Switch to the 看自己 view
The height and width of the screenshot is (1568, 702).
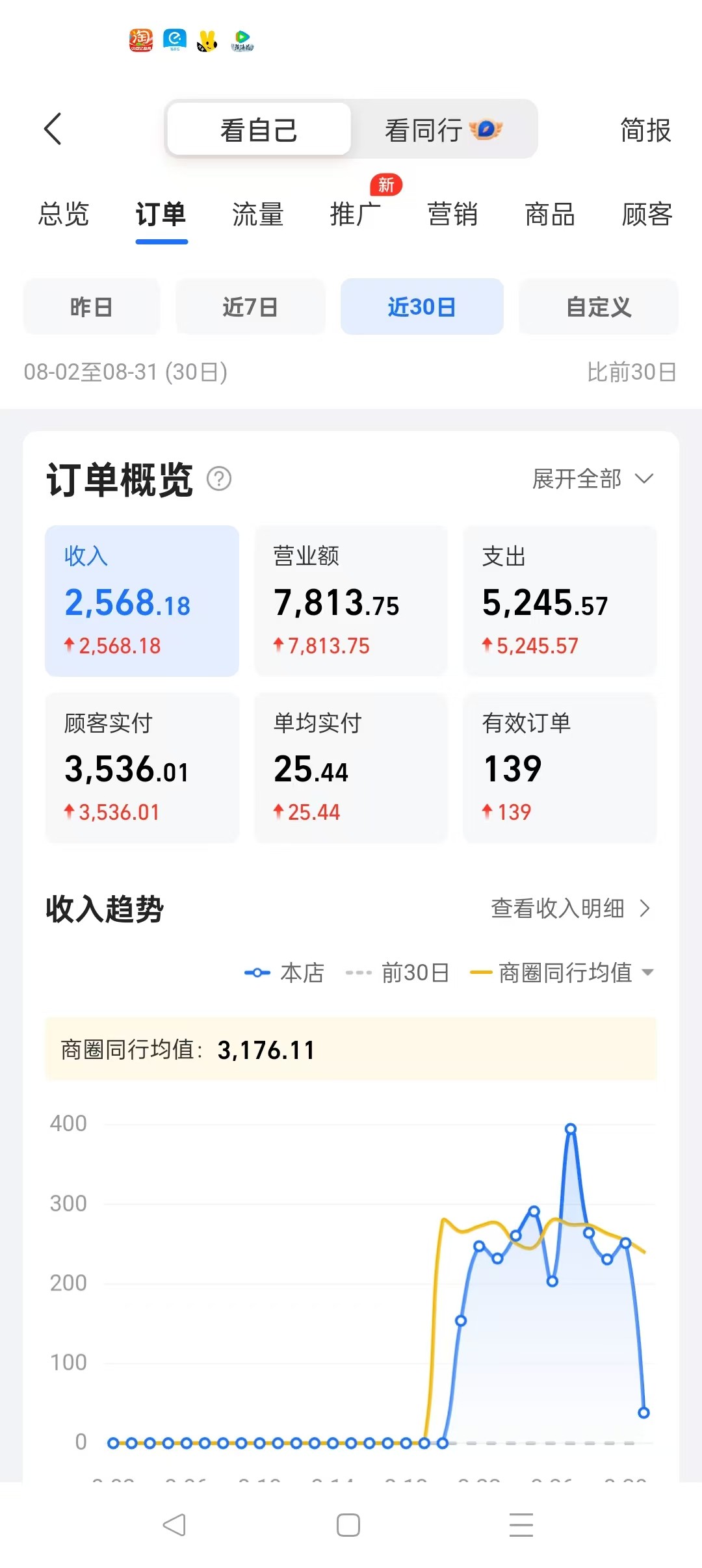click(259, 129)
